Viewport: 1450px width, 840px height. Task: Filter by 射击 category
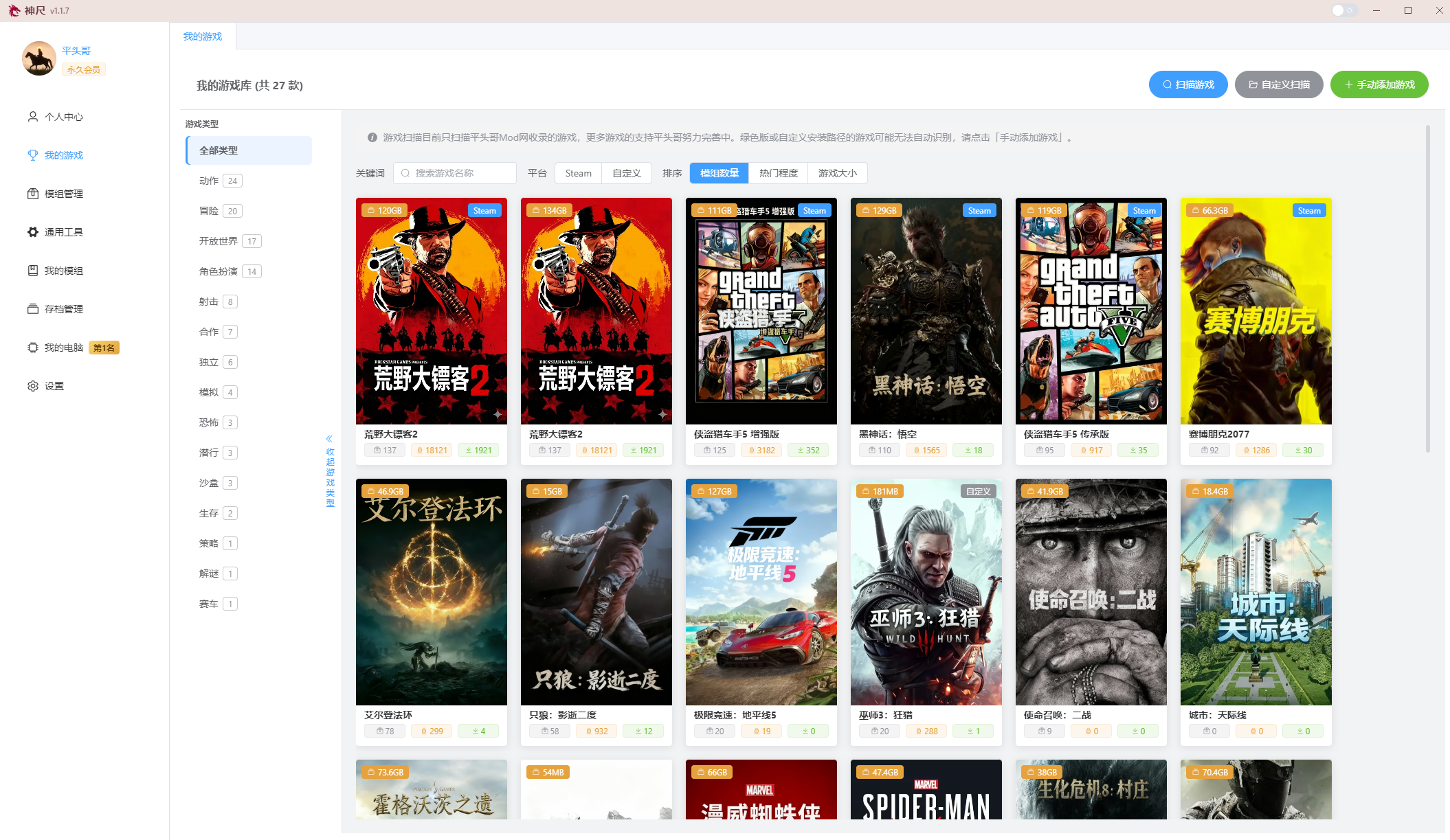(x=219, y=302)
